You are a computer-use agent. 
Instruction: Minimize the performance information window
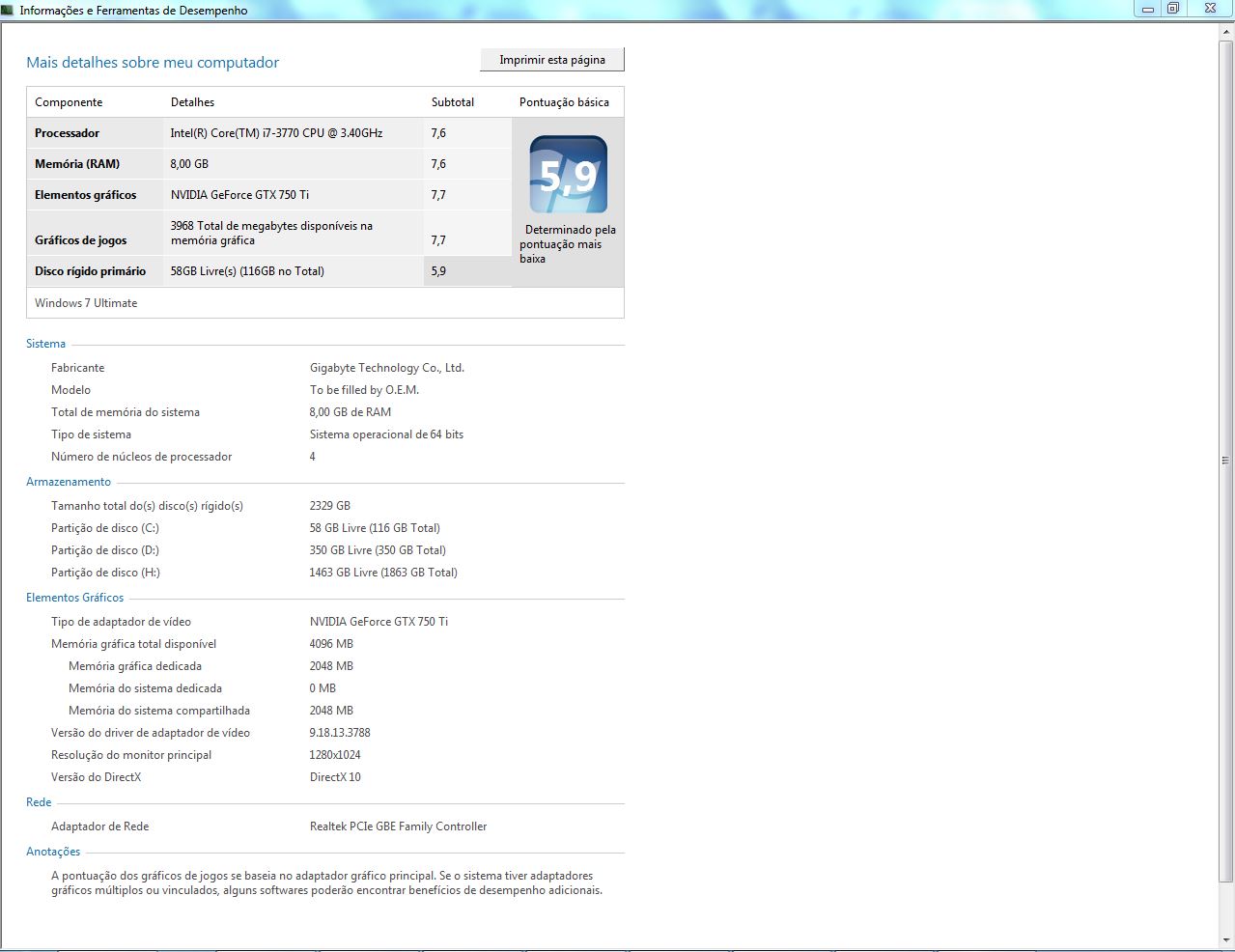(1148, 9)
